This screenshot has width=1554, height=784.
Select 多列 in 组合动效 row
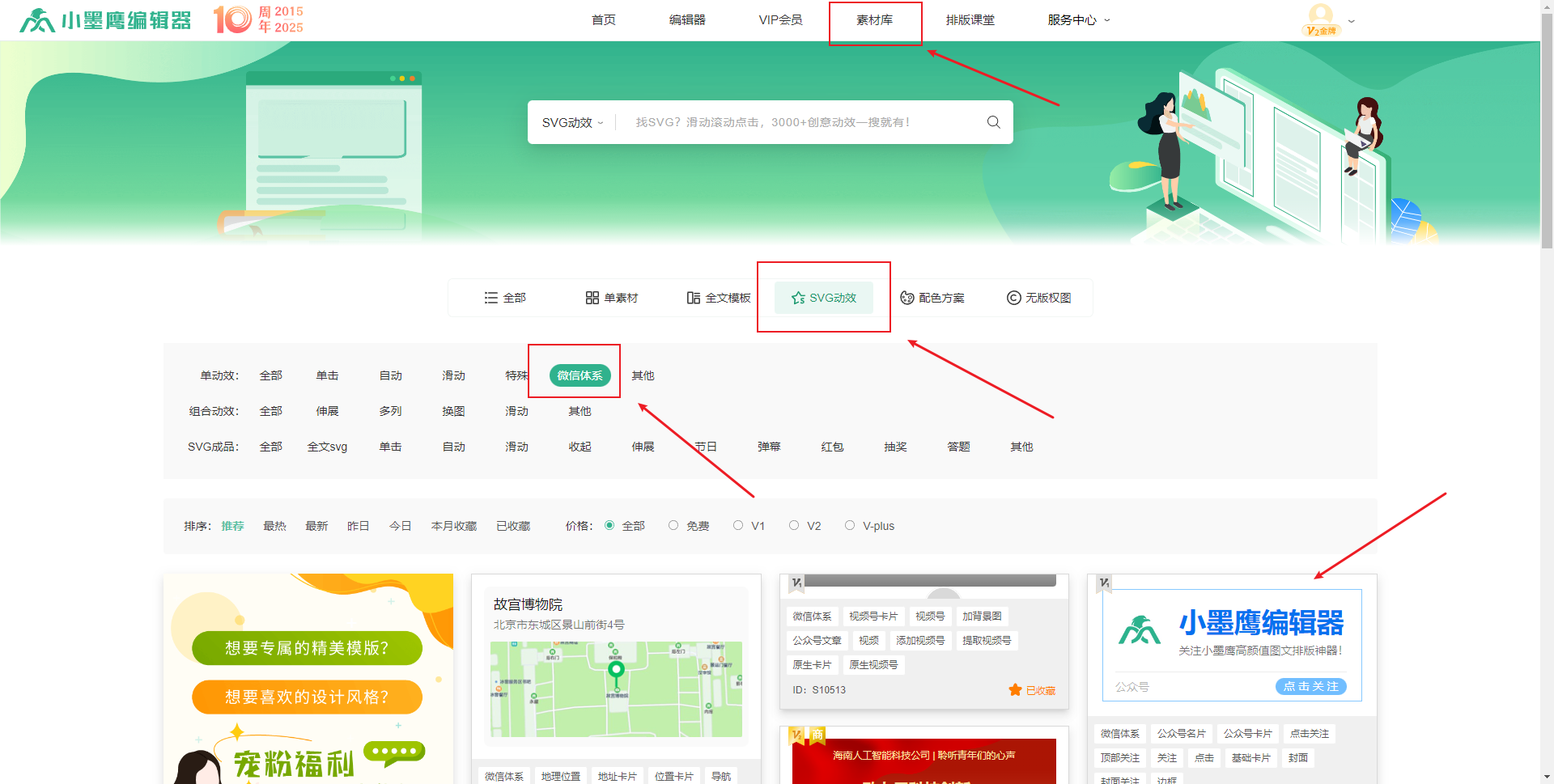click(390, 411)
